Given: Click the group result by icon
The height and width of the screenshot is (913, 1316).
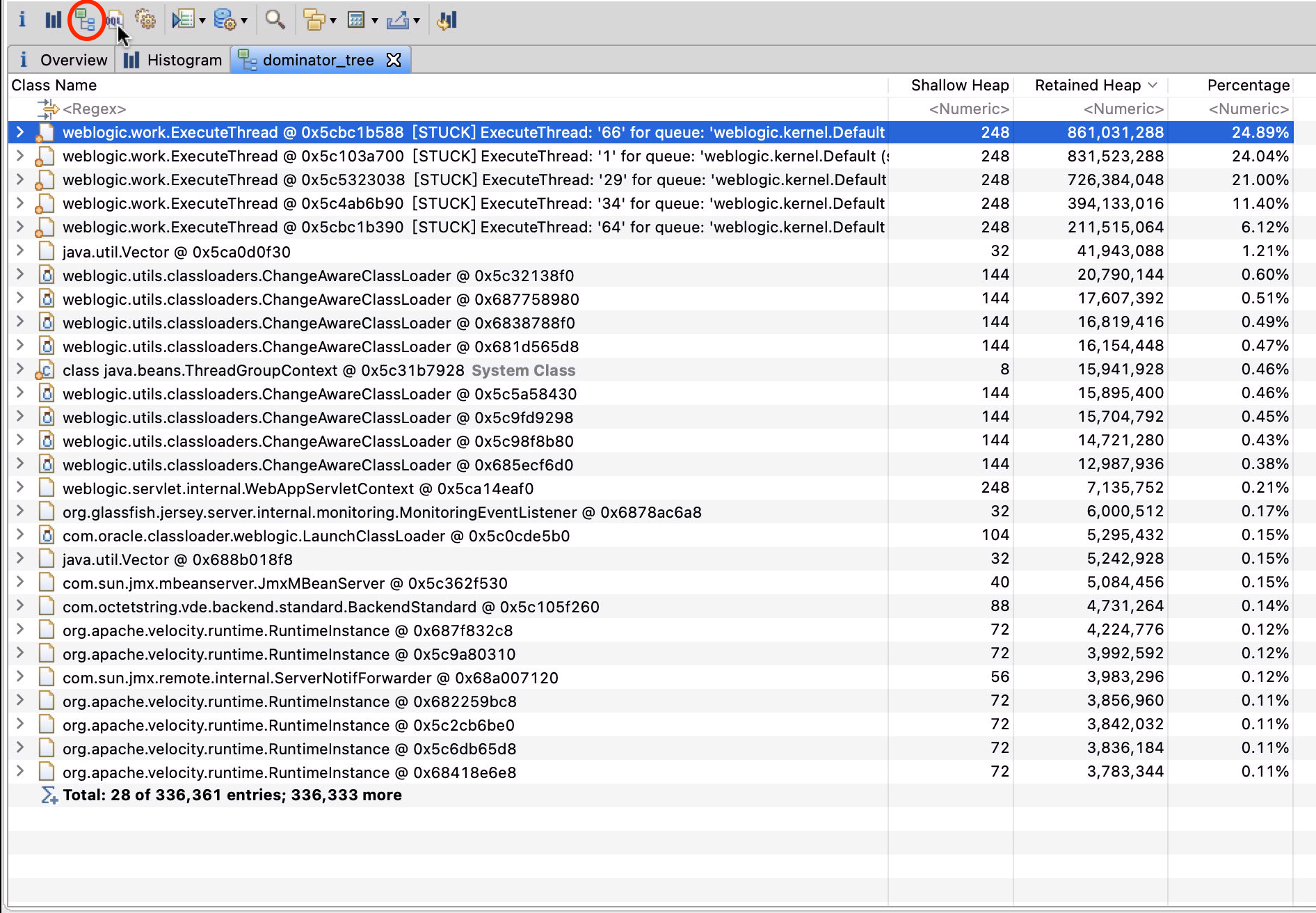Looking at the screenshot, I should (314, 19).
